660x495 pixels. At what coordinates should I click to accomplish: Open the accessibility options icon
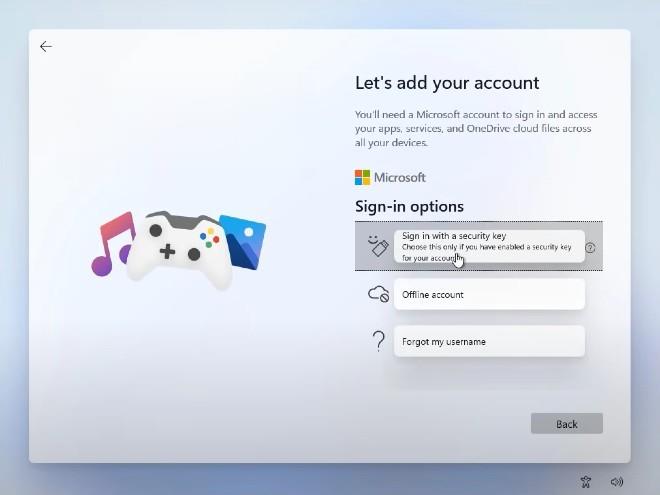pos(586,481)
